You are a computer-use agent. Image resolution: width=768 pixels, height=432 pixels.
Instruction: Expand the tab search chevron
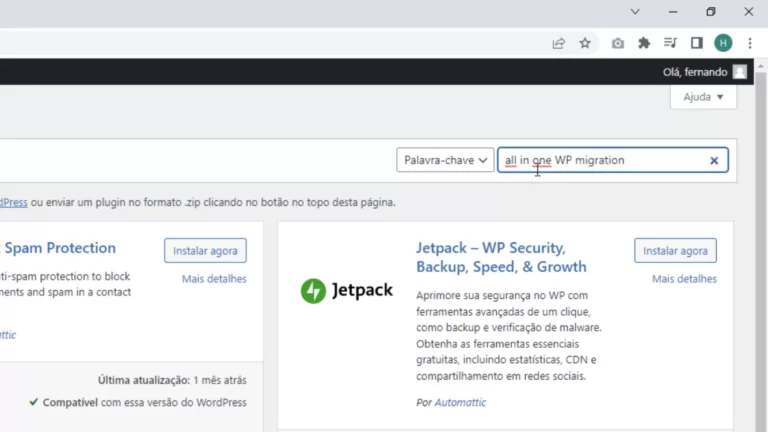(635, 12)
